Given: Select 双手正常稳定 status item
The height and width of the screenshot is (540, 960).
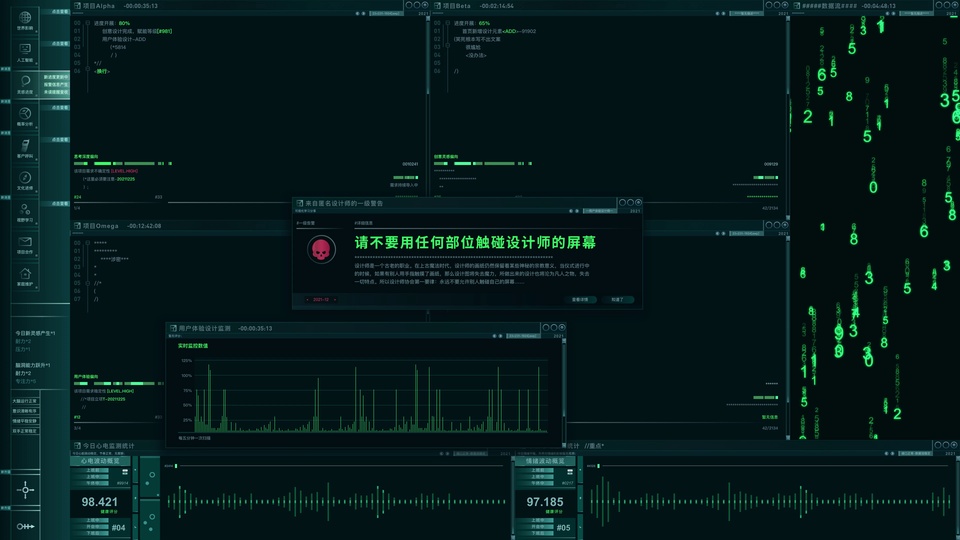Looking at the screenshot, I should tap(25, 430).
